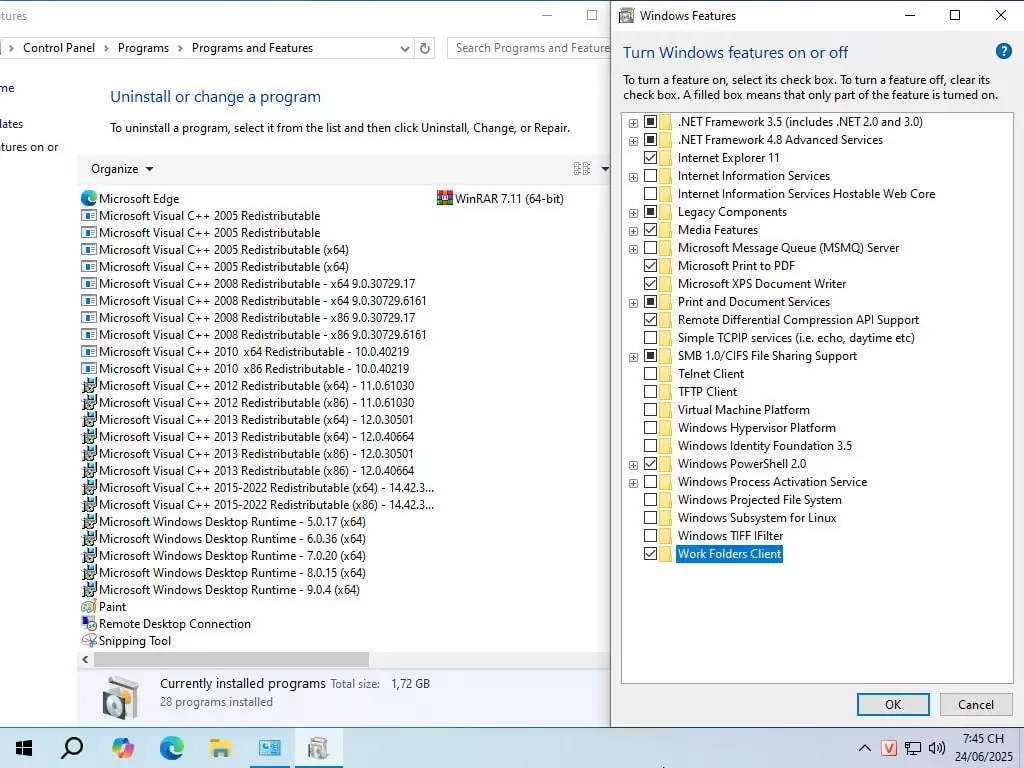Uncheck Internet Explorer 11 feature
The image size is (1024, 768).
[650, 158]
